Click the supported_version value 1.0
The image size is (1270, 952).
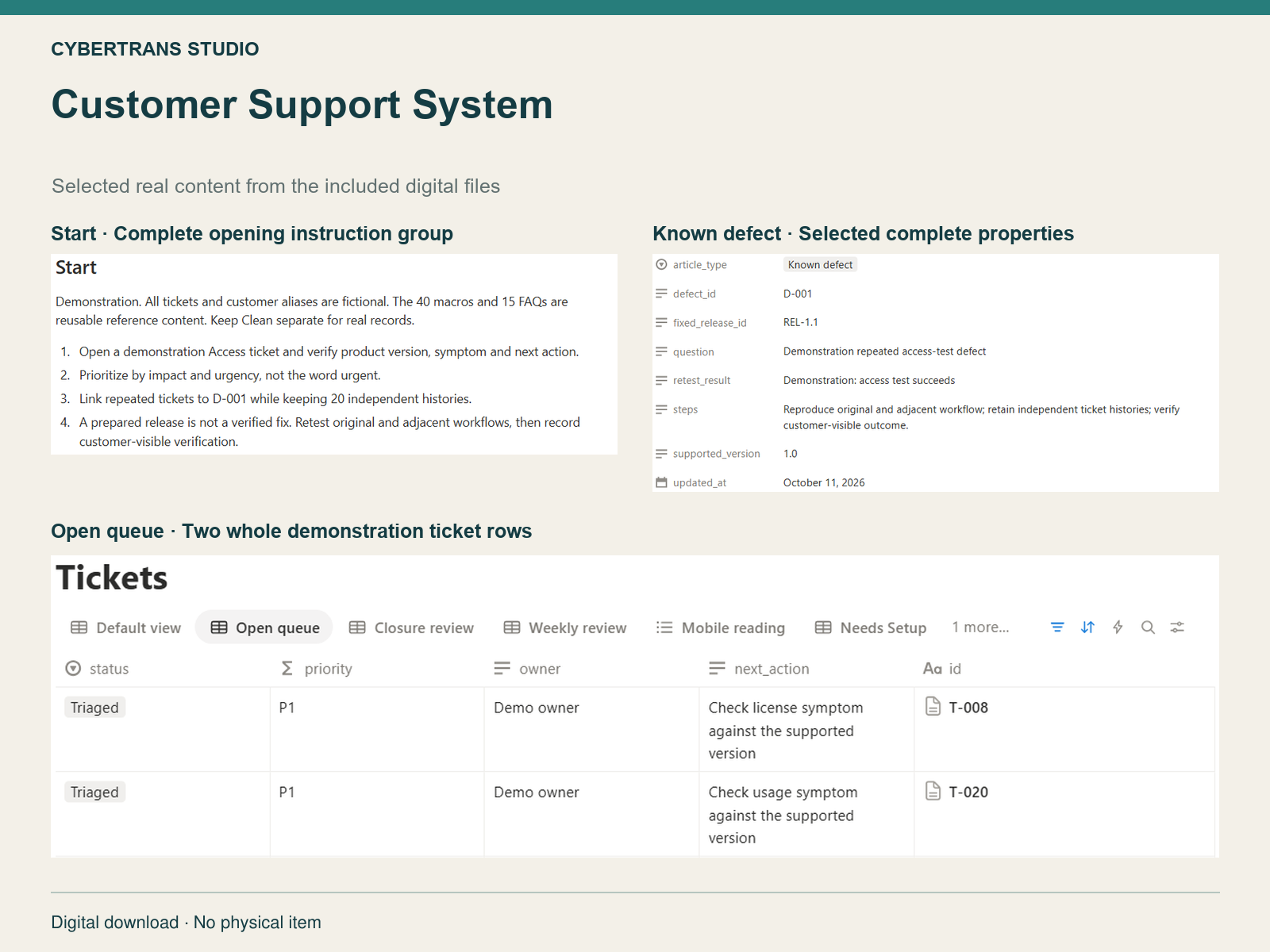(x=791, y=454)
